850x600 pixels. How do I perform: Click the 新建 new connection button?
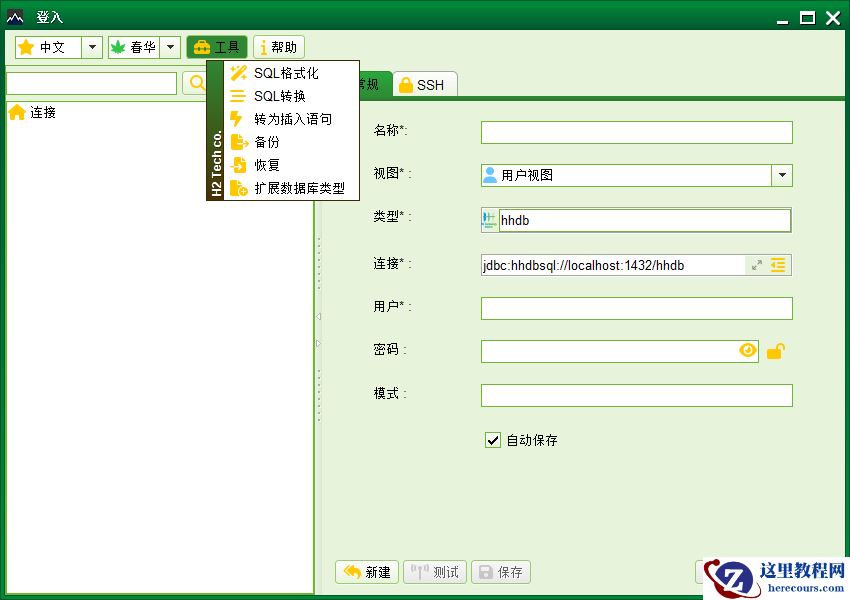tap(366, 571)
